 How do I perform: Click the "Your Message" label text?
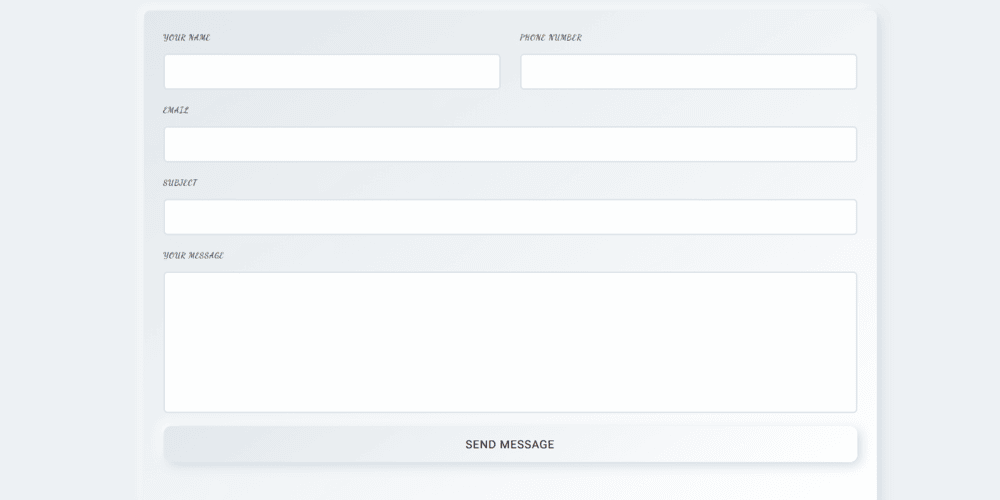193,256
